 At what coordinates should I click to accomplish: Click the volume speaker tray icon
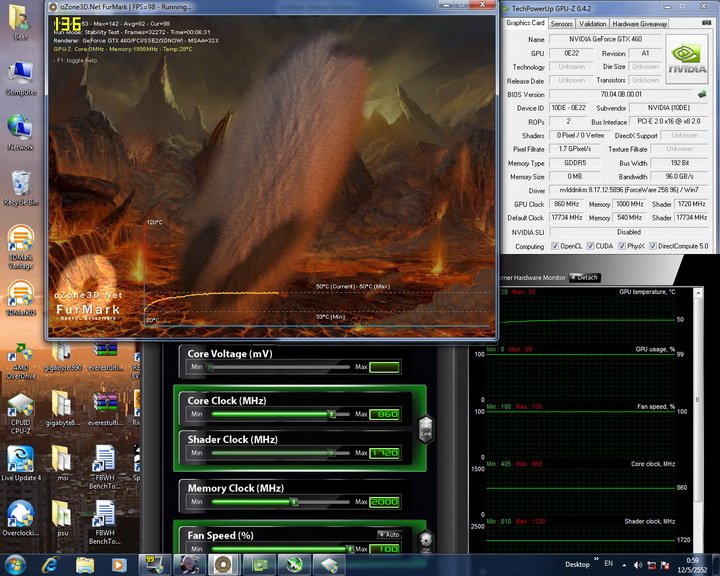[638, 565]
